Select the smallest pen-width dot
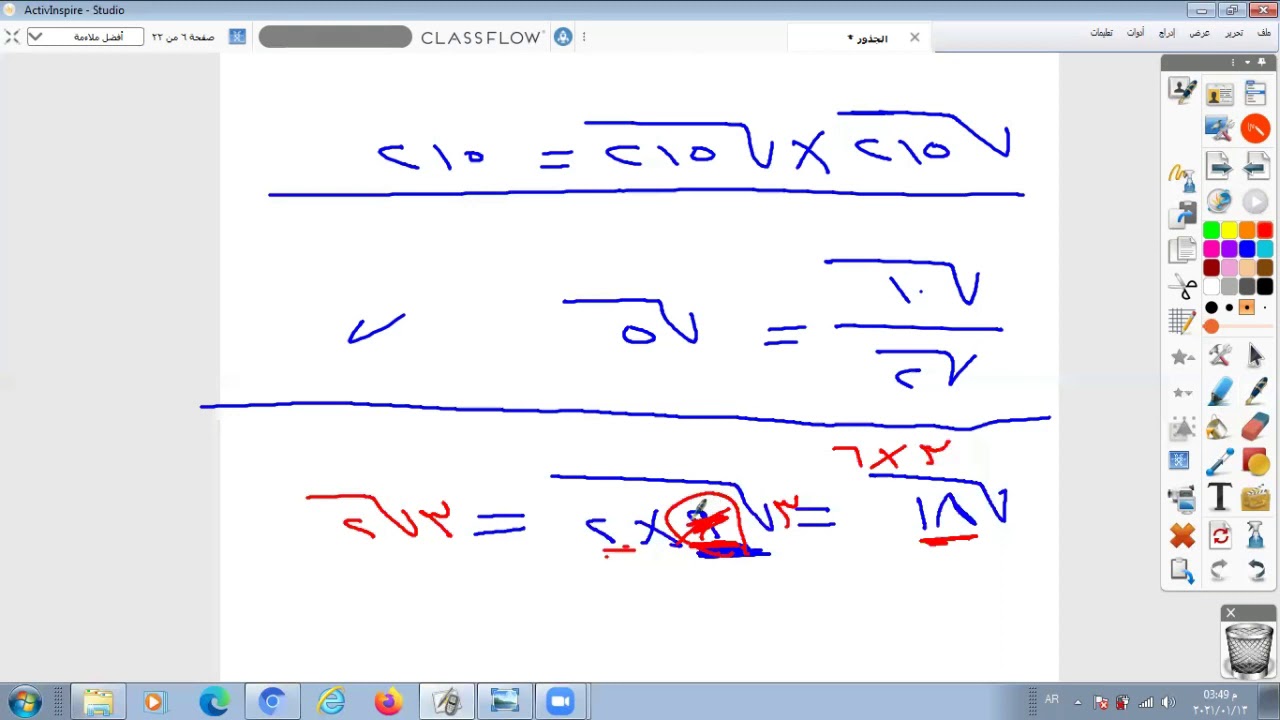The image size is (1280, 720). [x=1265, y=308]
